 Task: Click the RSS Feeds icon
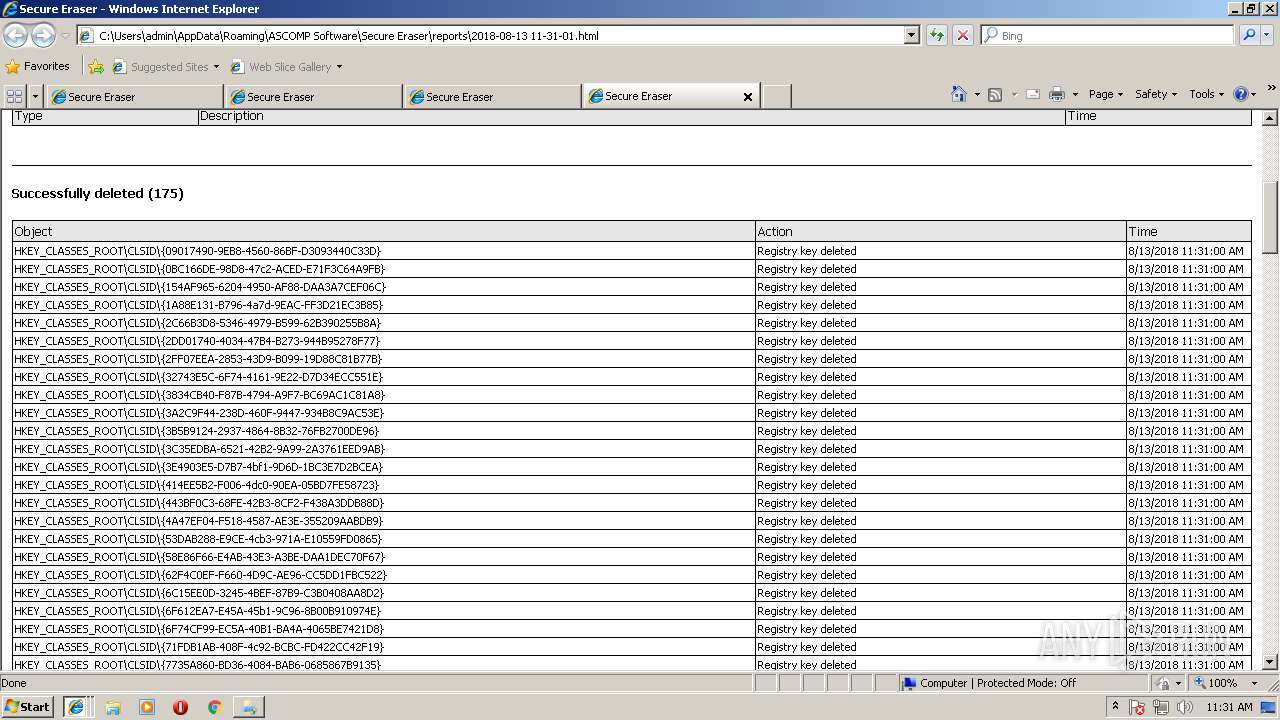coord(995,94)
